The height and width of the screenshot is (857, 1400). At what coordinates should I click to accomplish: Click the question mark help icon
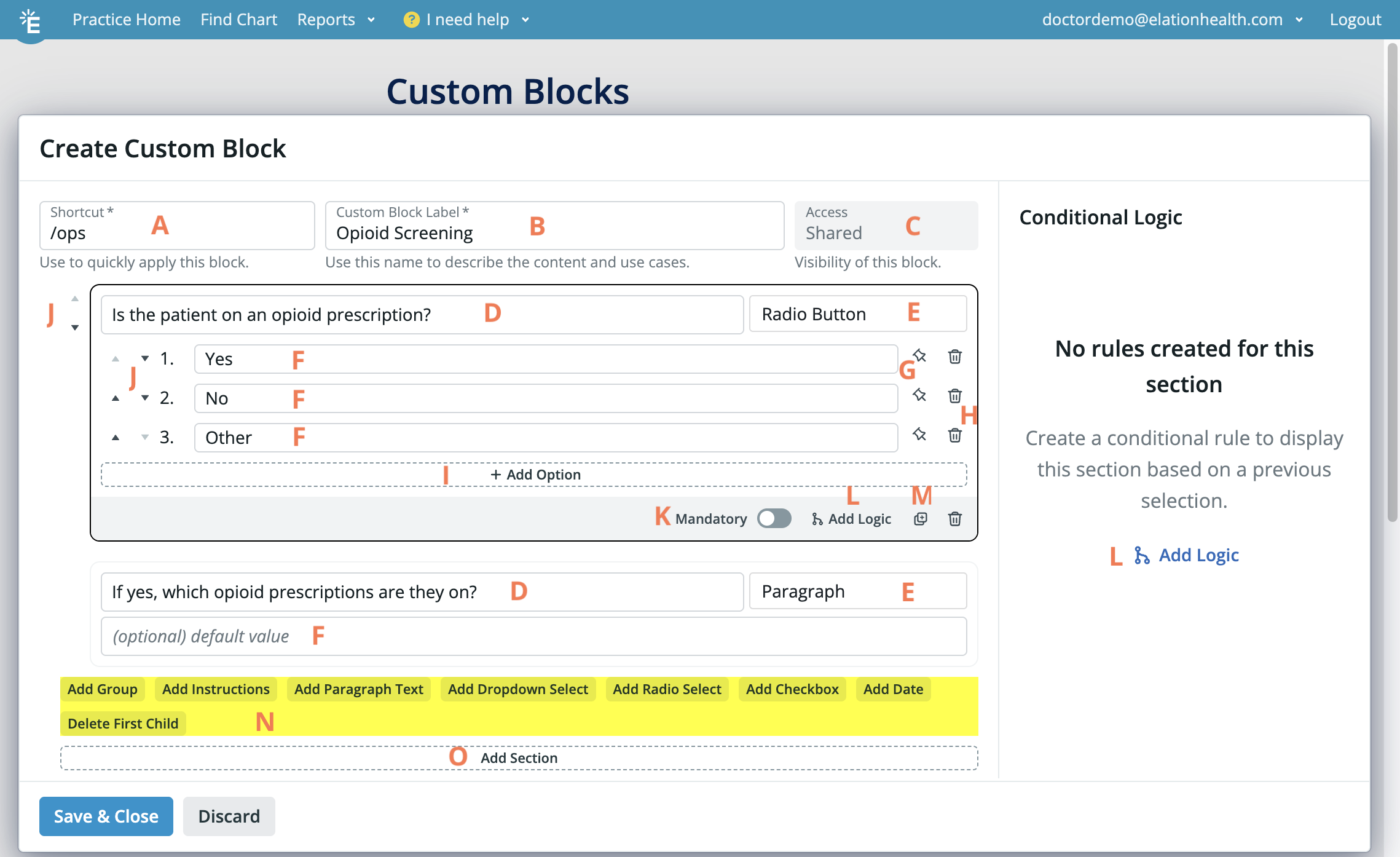[x=411, y=19]
